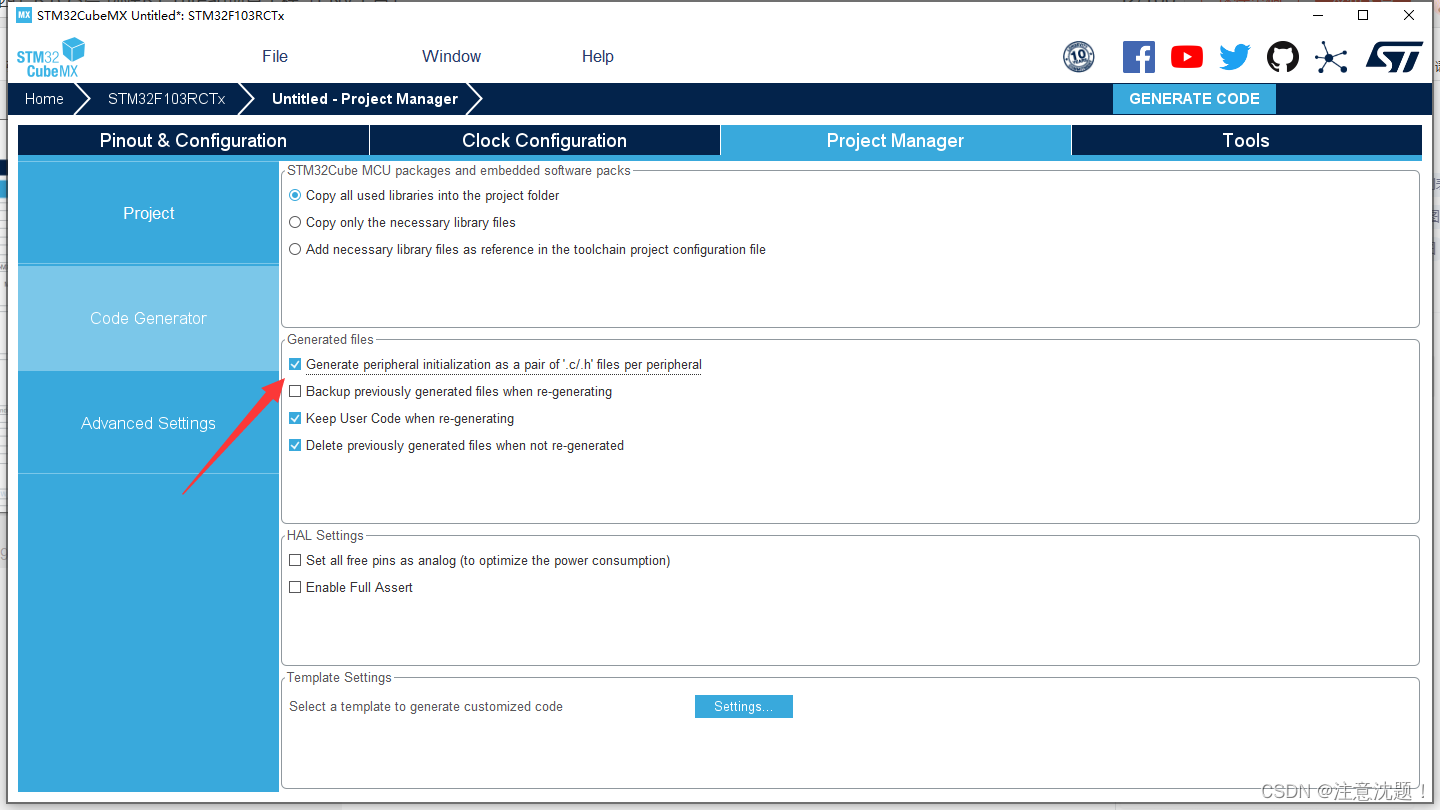
Task: Select the Project Manager tab
Action: pos(895,140)
